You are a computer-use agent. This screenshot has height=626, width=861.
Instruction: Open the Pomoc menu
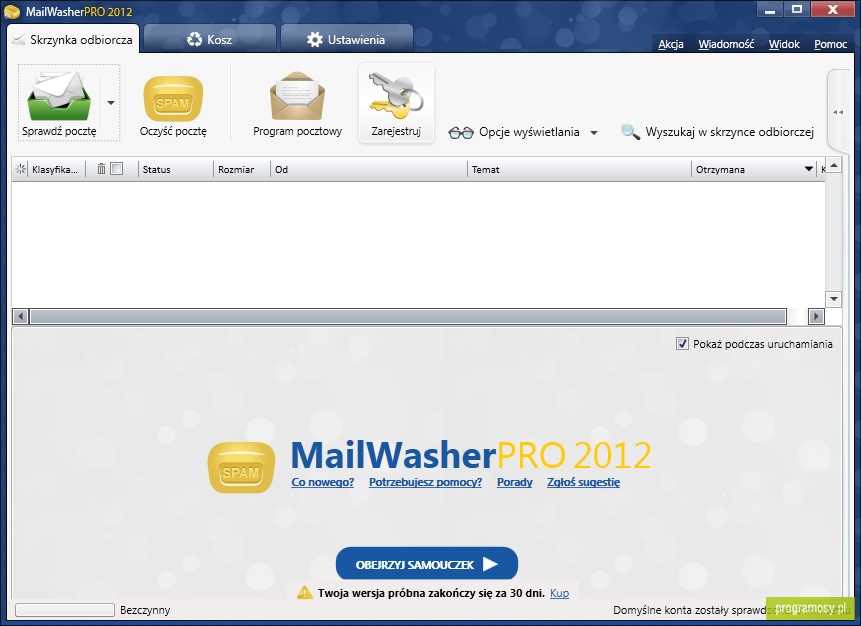pyautogui.click(x=830, y=44)
